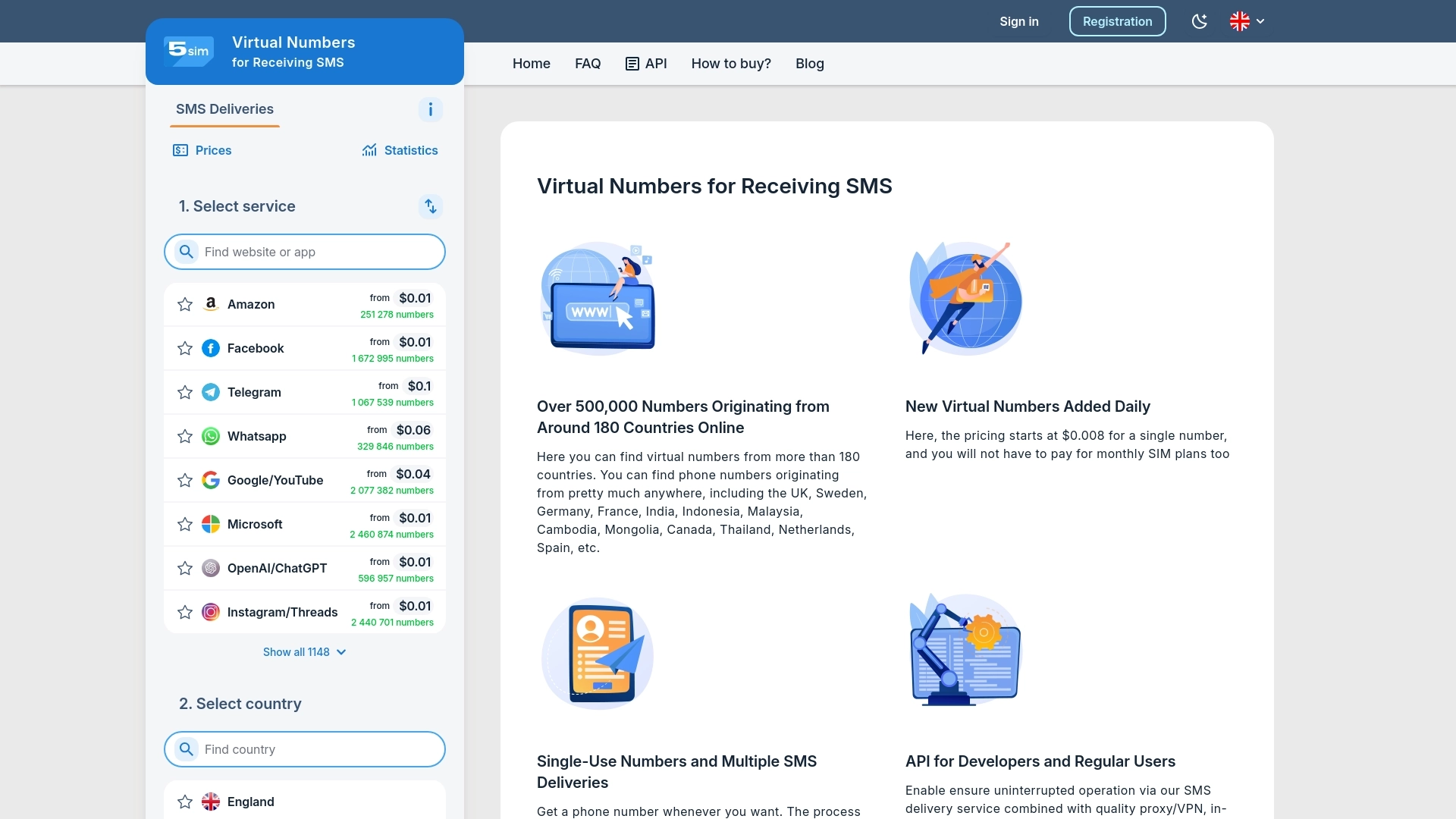The height and width of the screenshot is (819, 1456).
Task: Star the Instagram/Threads service
Action: pos(185,612)
